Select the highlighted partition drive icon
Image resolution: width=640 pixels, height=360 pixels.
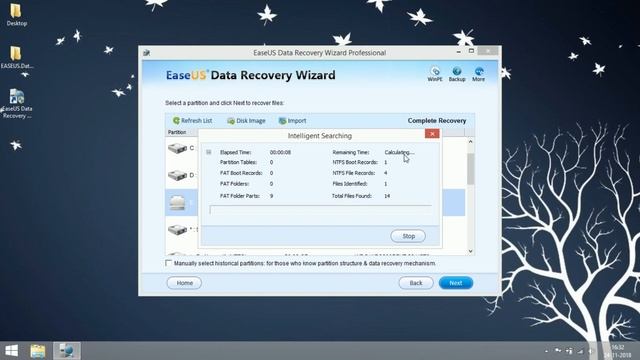(177, 202)
